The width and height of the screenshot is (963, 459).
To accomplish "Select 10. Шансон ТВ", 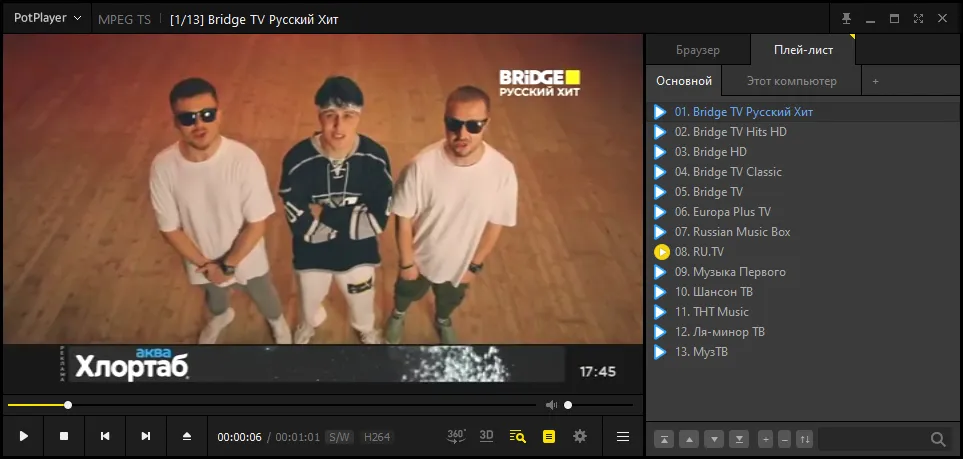I will point(804,291).
